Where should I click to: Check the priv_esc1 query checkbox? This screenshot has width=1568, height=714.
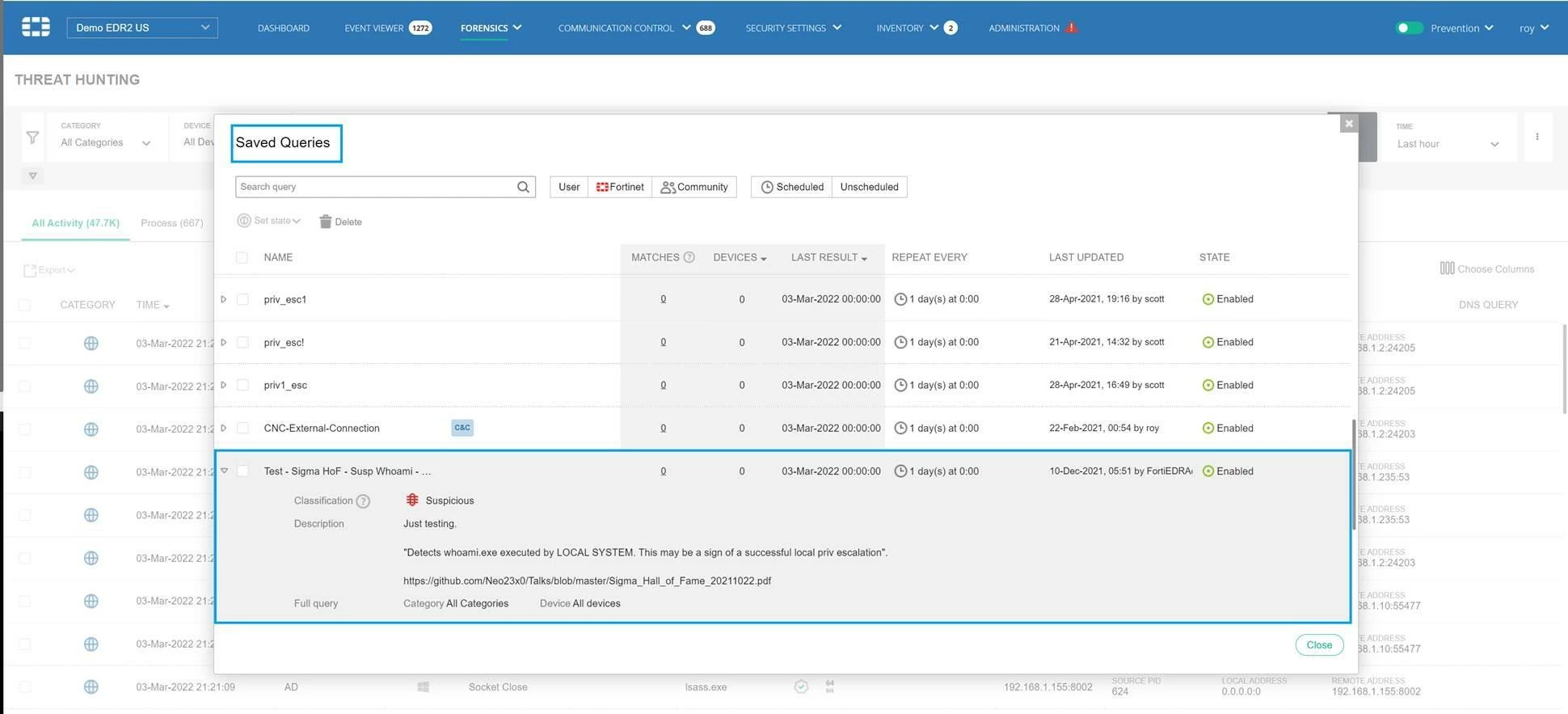point(242,299)
